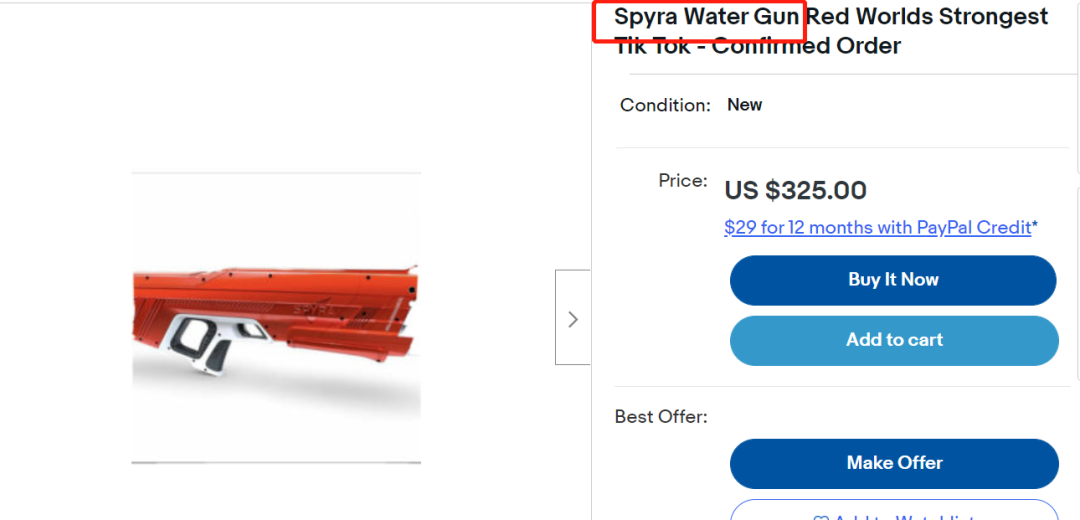
Task: Click the 'Price:' label
Action: (x=682, y=181)
